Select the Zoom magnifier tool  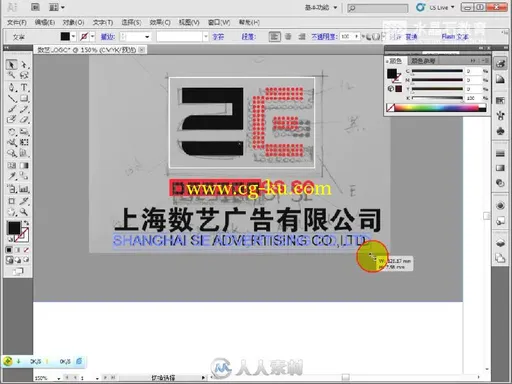24,212
